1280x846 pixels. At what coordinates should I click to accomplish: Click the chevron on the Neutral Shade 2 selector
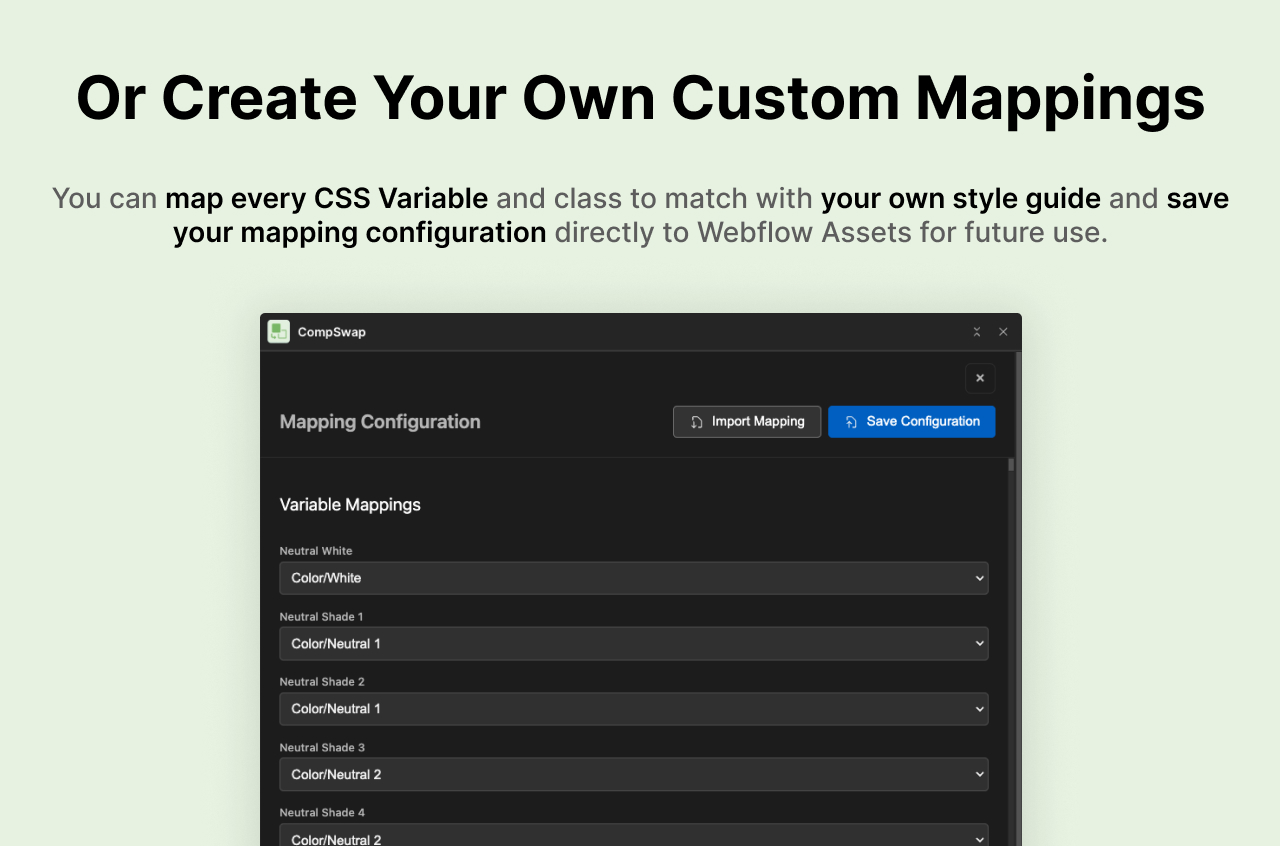(x=979, y=709)
